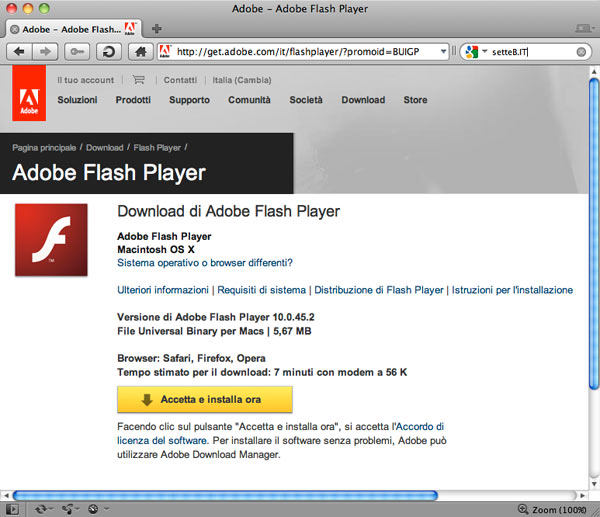Viewport: 600px width, 517px height.
Task: Click the shopping cart icon in Adobe header
Action: (138, 80)
